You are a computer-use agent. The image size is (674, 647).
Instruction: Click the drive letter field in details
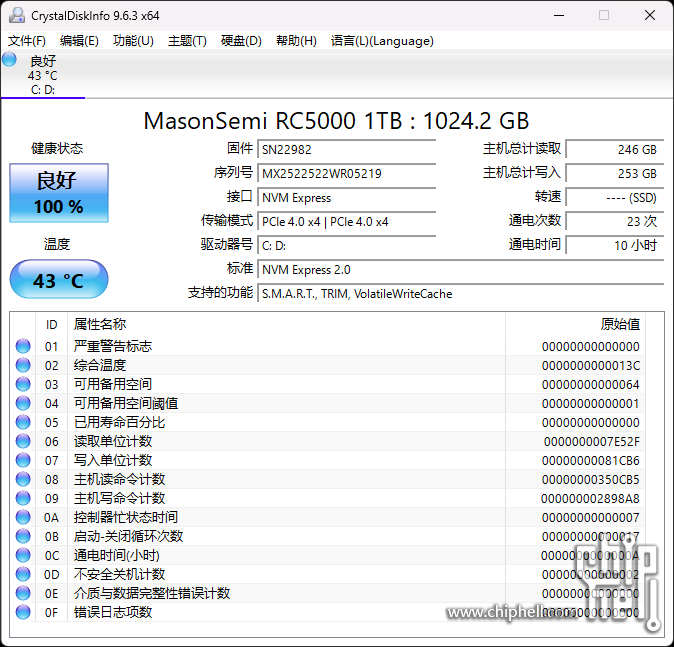click(346, 246)
